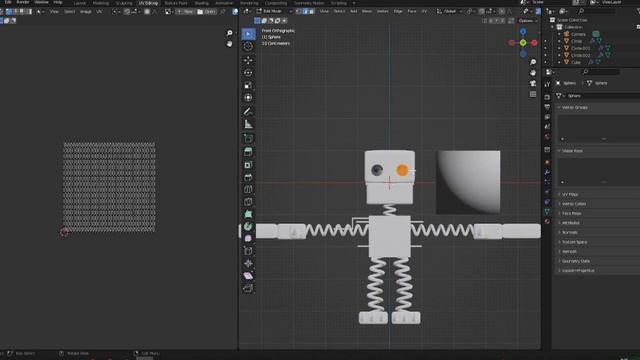
Task: Select the Rip Region tool
Action: (x=248, y=289)
